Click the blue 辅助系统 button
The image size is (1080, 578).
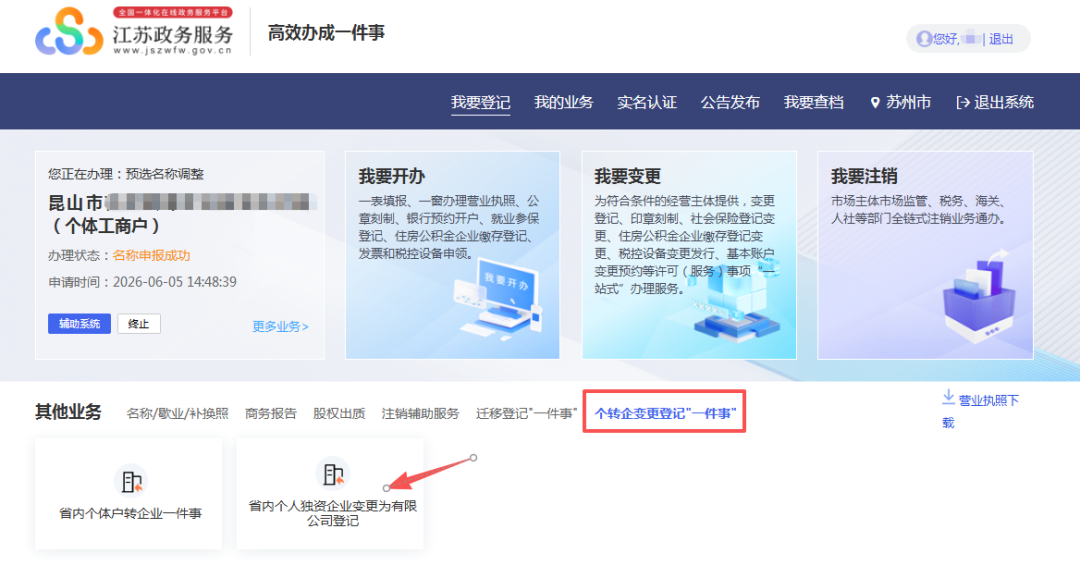tap(79, 324)
